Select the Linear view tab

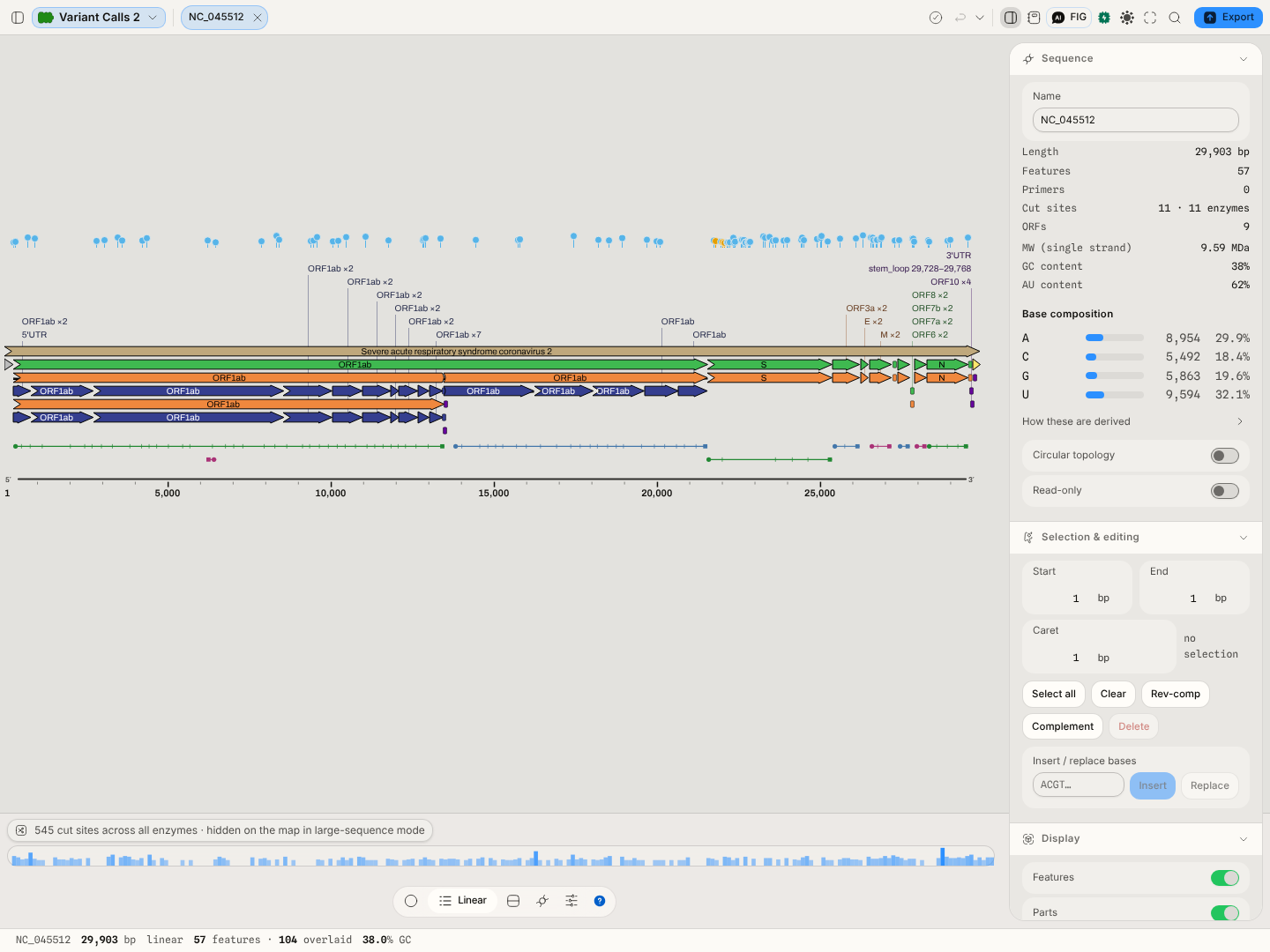pos(463,901)
